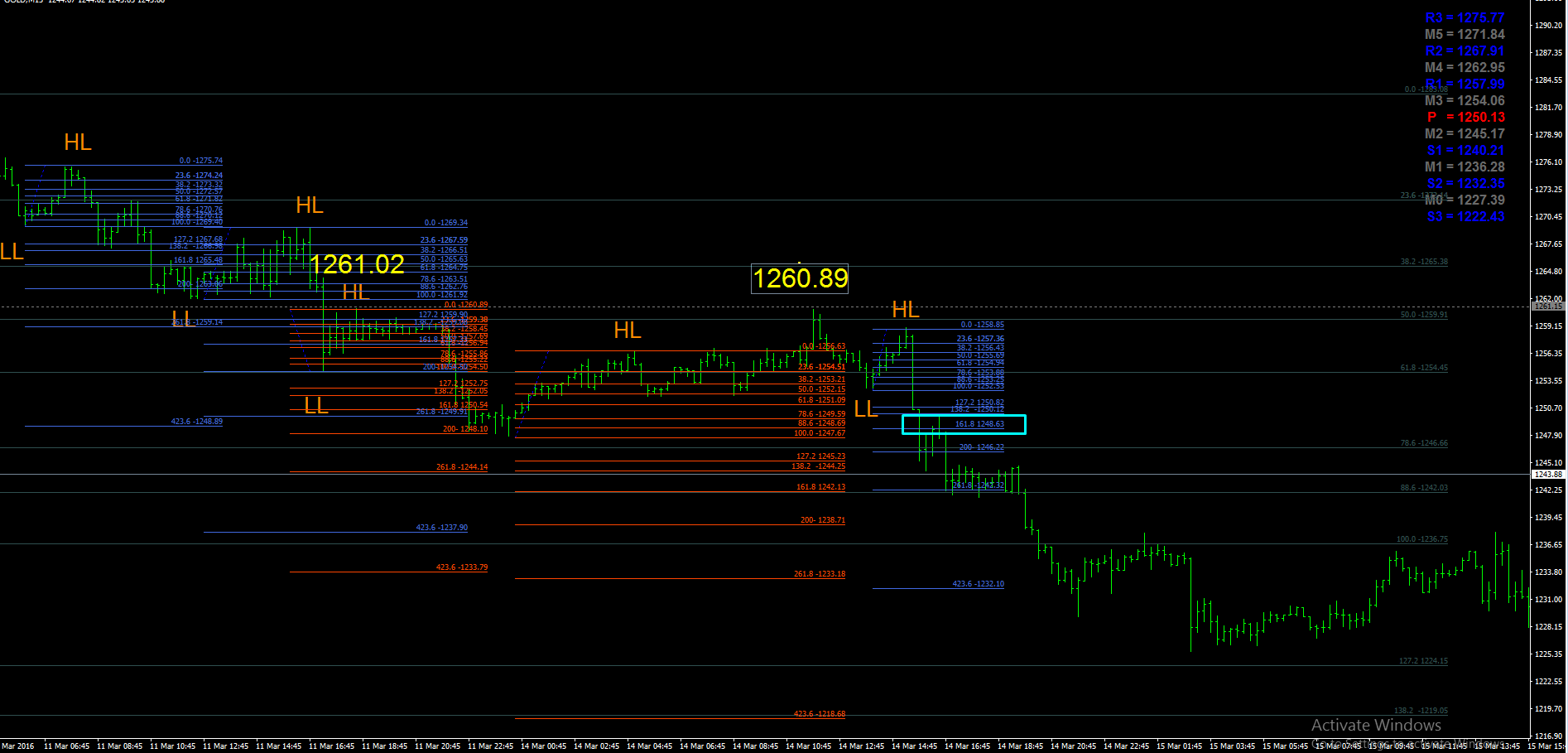The height and width of the screenshot is (753, 1568).
Task: Select the yellow 1261.02 price label
Action: 357,264
